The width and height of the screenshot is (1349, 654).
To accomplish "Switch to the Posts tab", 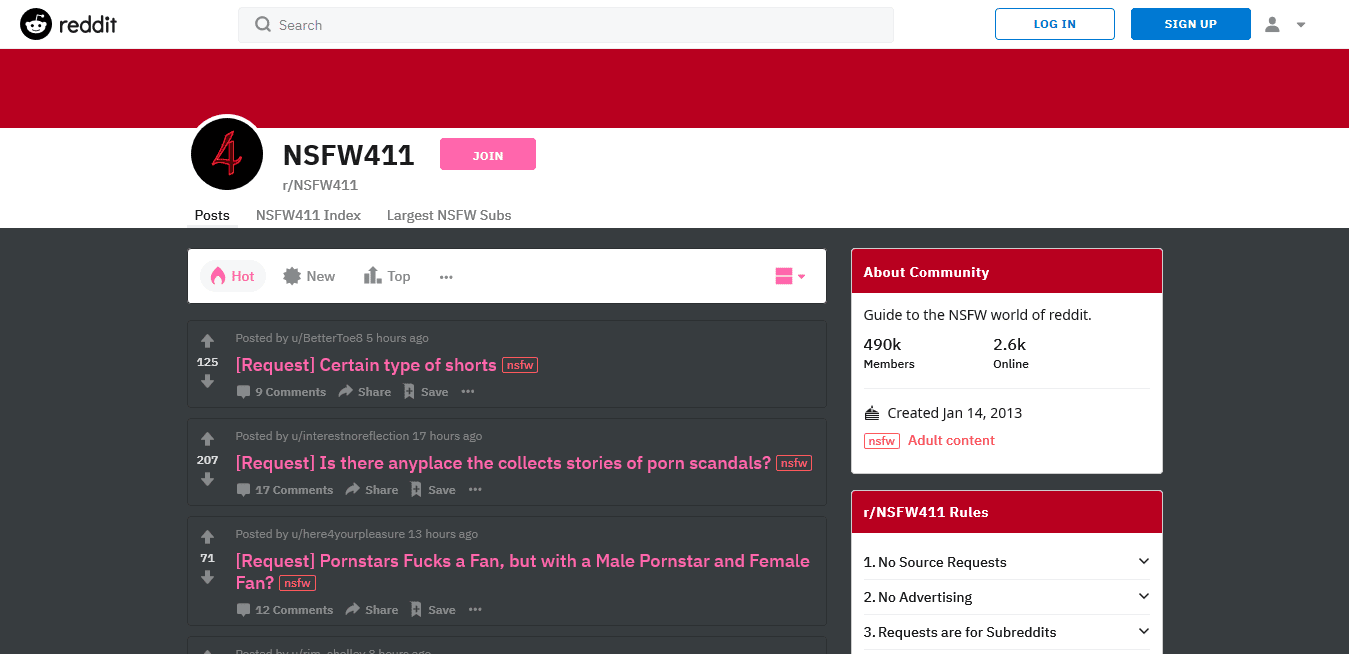I will click(x=212, y=215).
